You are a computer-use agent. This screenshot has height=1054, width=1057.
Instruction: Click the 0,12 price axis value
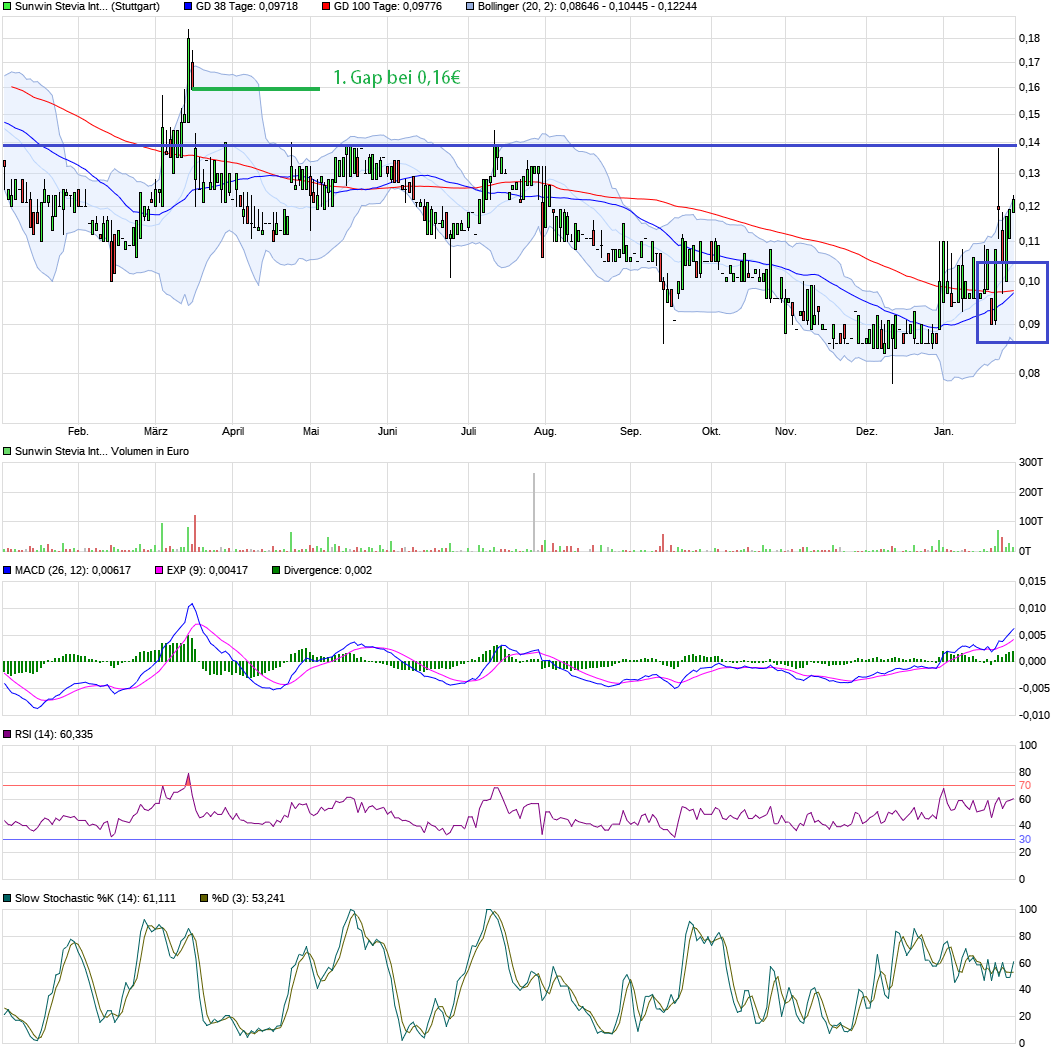click(x=1029, y=206)
